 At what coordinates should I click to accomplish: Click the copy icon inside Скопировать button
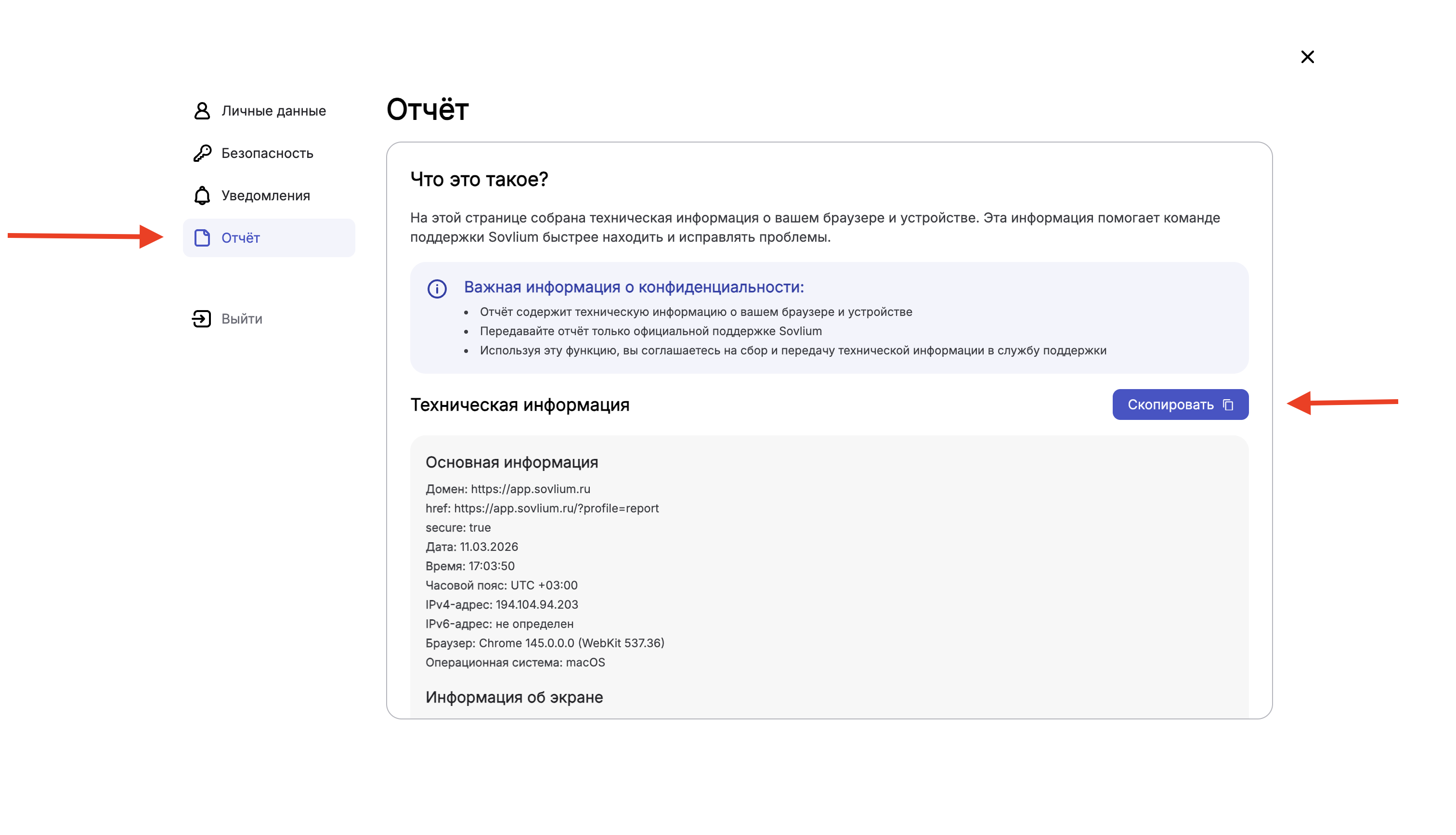click(1228, 405)
